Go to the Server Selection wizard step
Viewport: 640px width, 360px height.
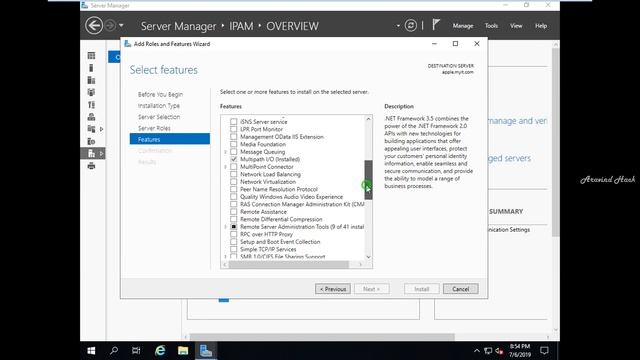click(x=159, y=117)
